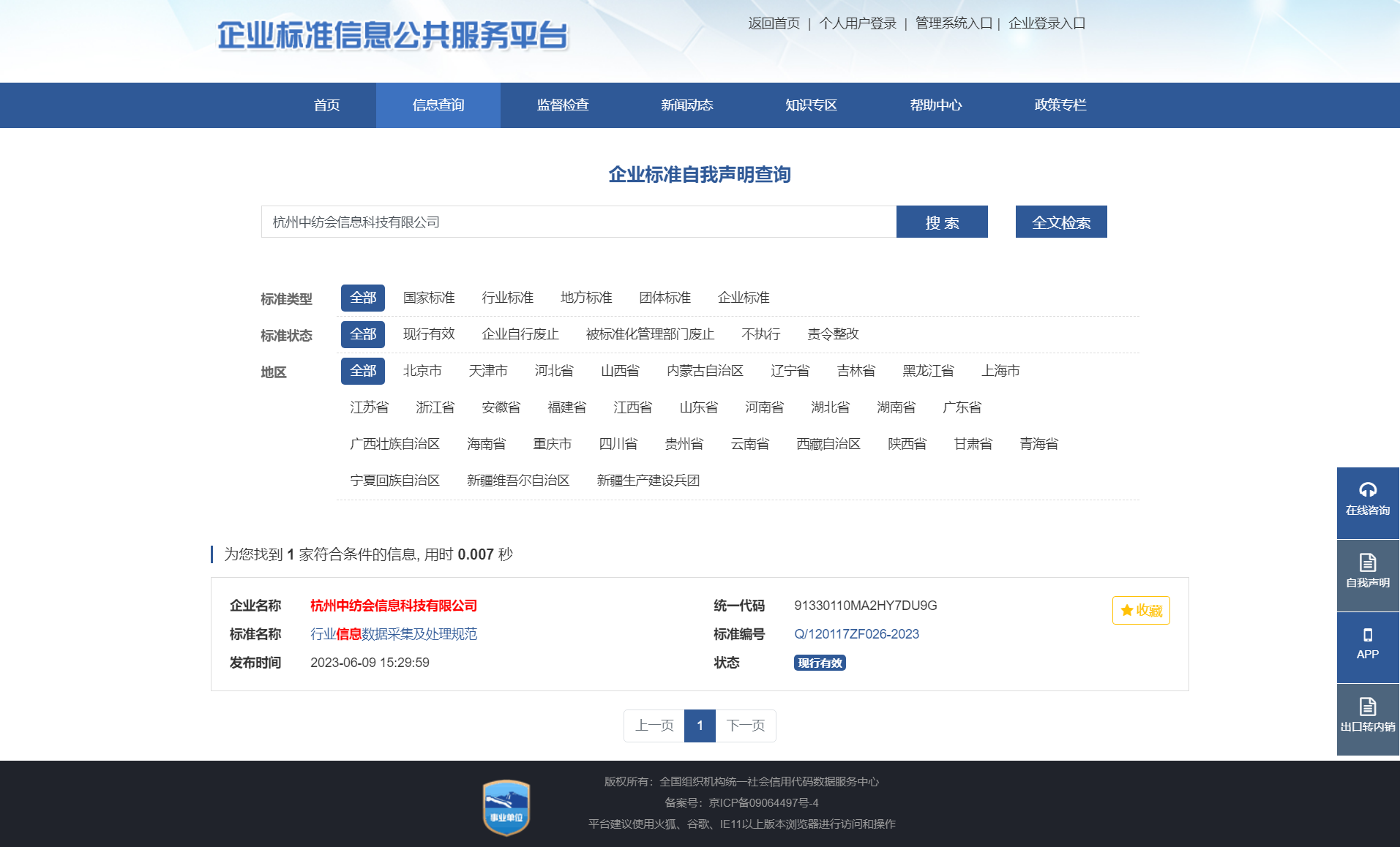Click the platform logo title 企业标准信息公共服务平台
The width and height of the screenshot is (1400, 847).
click(393, 35)
